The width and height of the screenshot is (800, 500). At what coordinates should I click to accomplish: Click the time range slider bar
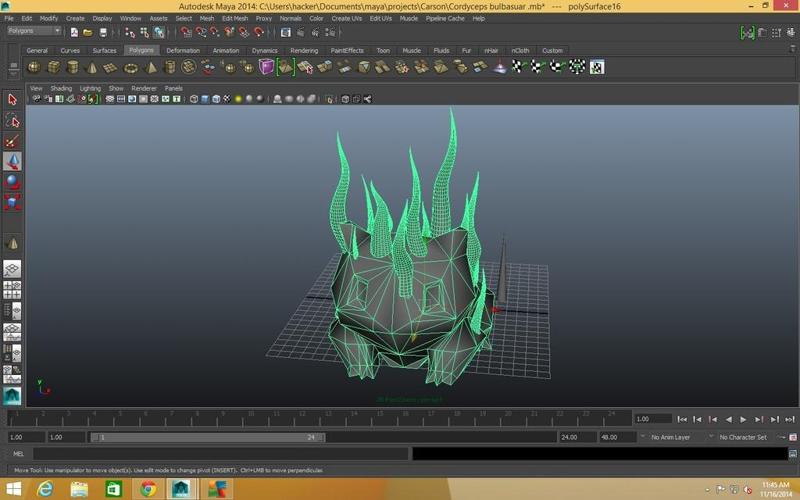pos(207,437)
